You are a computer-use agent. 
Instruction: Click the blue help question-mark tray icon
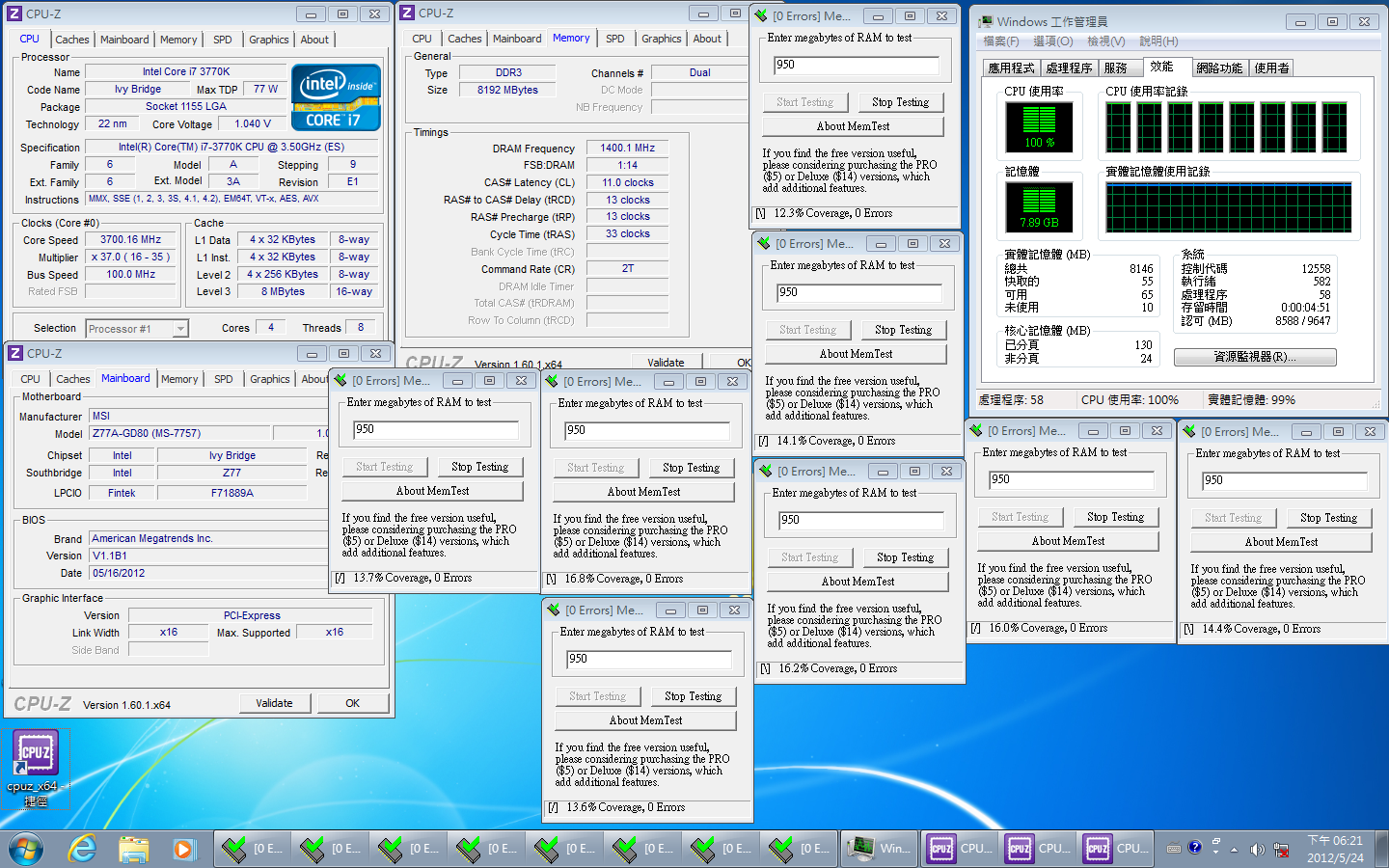coord(1195,848)
